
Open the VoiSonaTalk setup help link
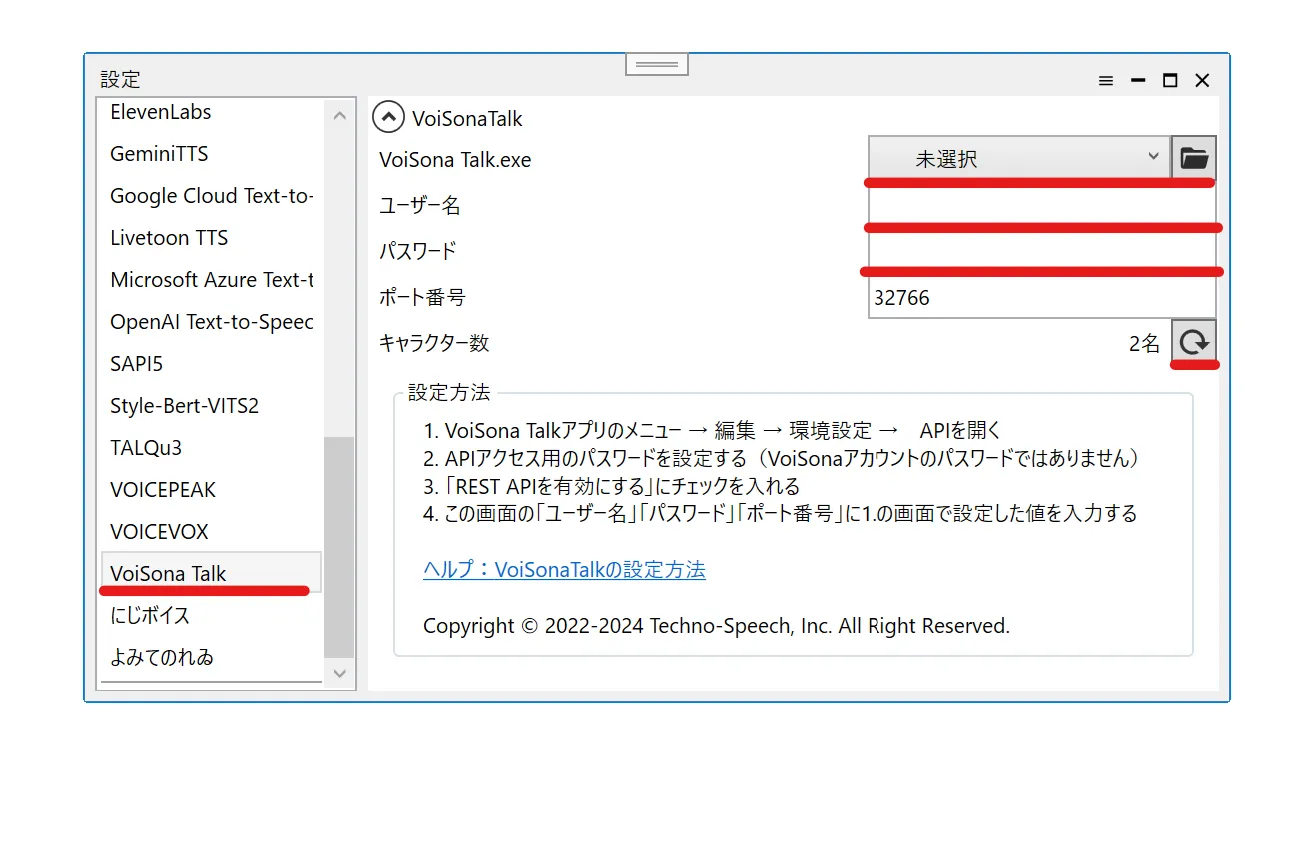coord(564,570)
